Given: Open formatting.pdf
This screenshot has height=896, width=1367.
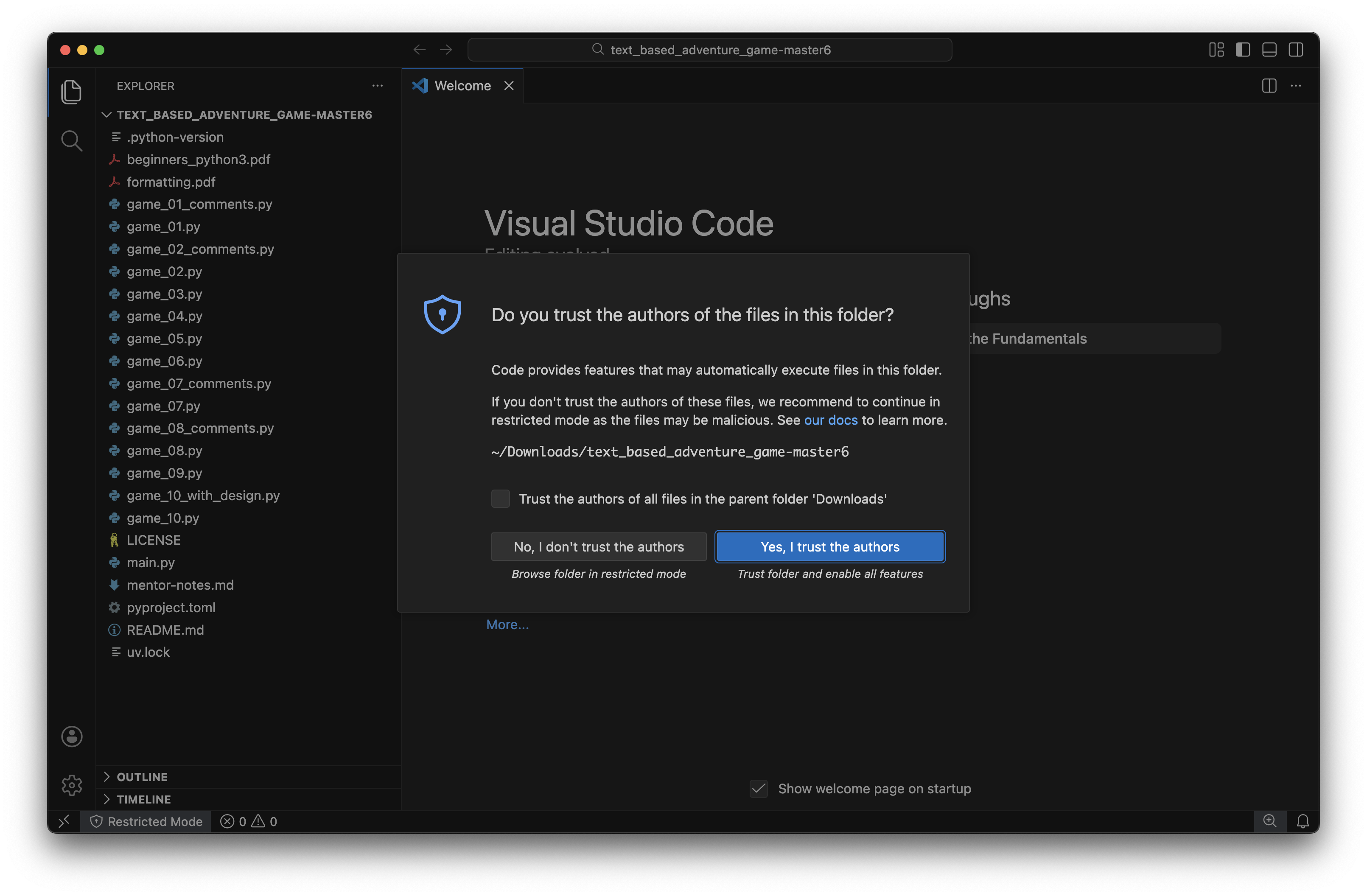Looking at the screenshot, I should [248, 182].
